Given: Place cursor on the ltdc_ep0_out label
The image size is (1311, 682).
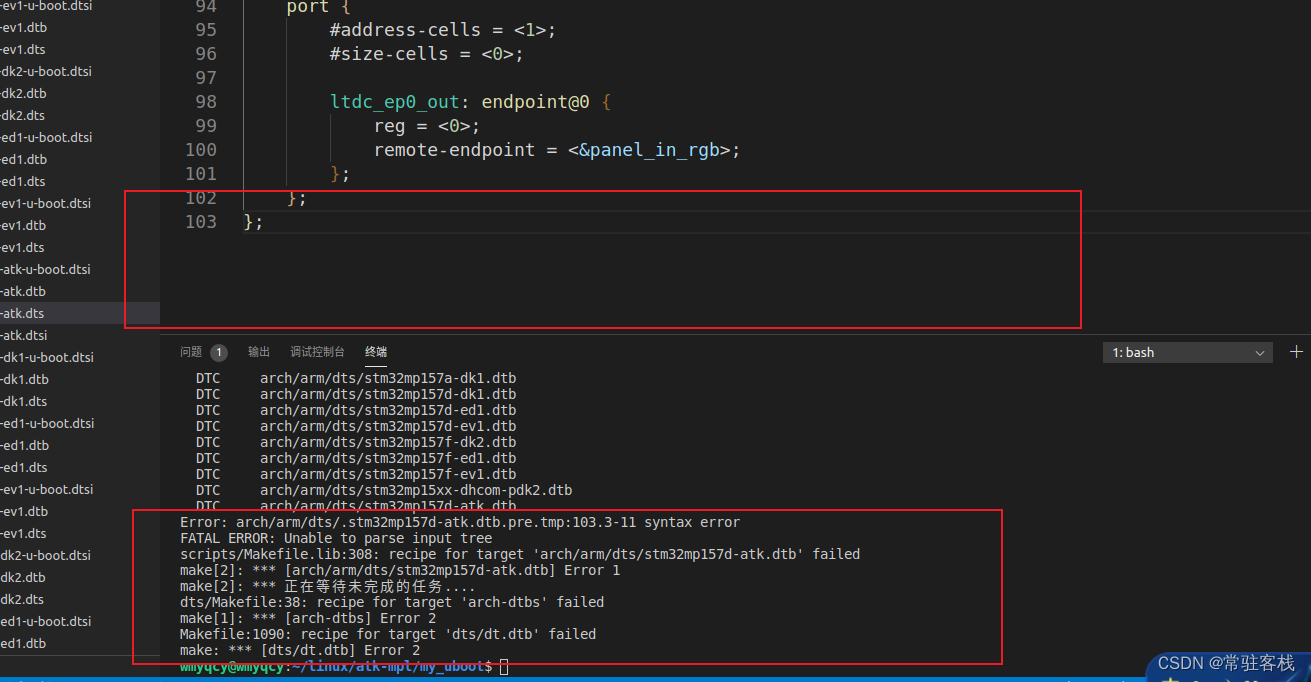Looking at the screenshot, I should (394, 101).
